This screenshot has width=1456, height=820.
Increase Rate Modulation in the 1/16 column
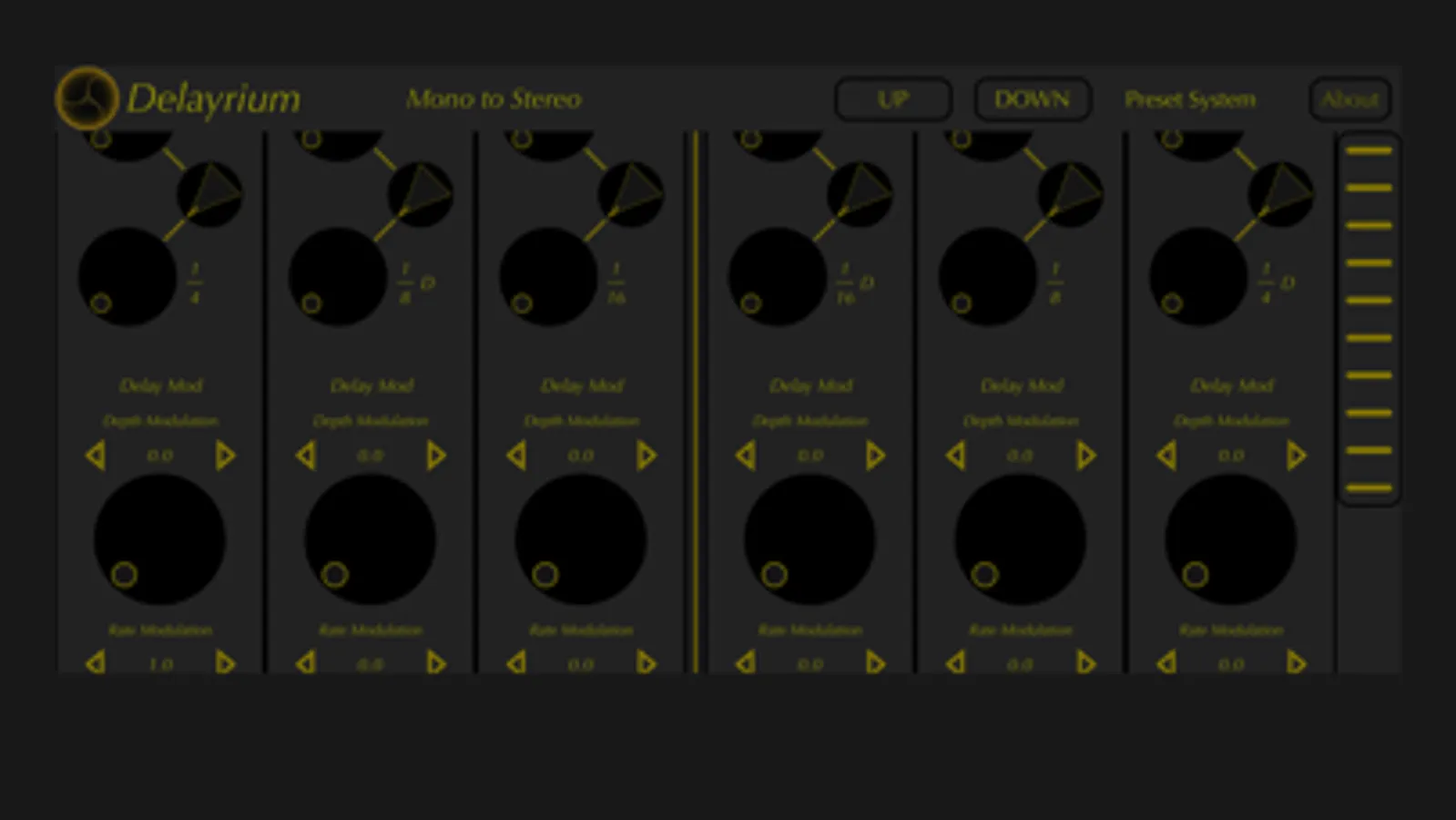point(646,662)
